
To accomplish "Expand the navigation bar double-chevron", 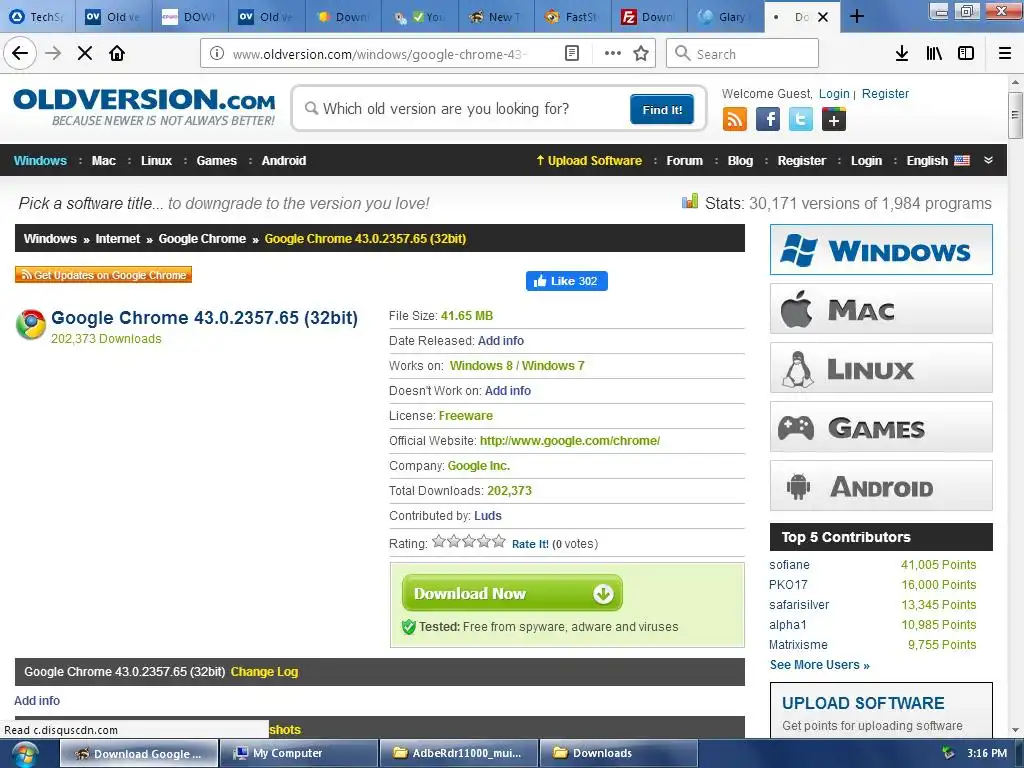I will pyautogui.click(x=989, y=161).
